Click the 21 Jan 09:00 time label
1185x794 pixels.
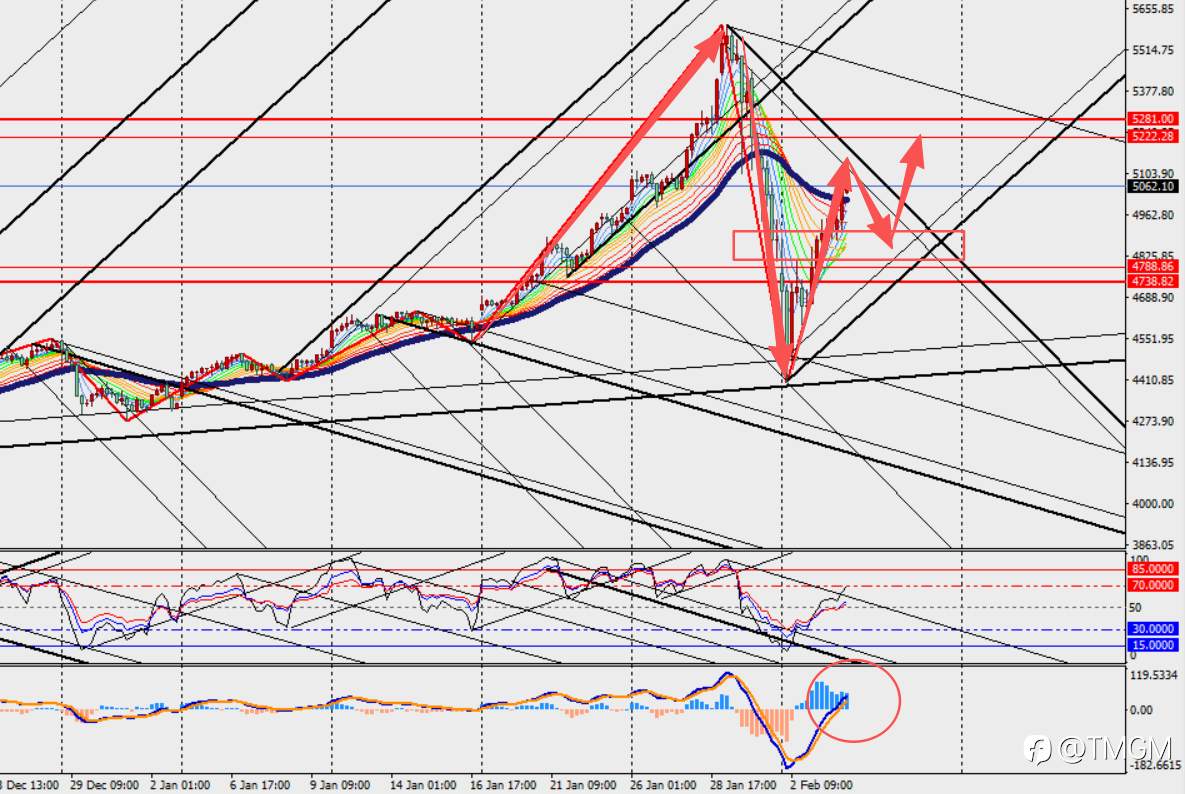click(x=583, y=786)
